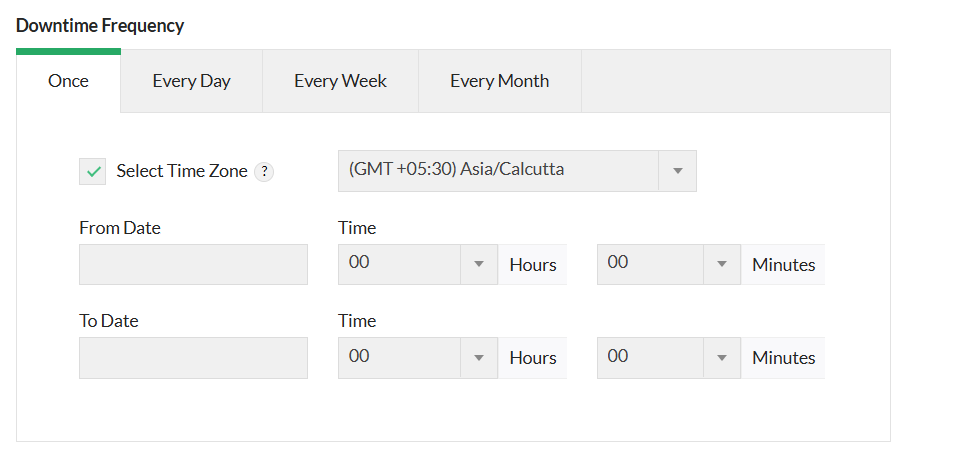Switch to the Once tab
Screen dimensions: 977x459
[x=68, y=81]
